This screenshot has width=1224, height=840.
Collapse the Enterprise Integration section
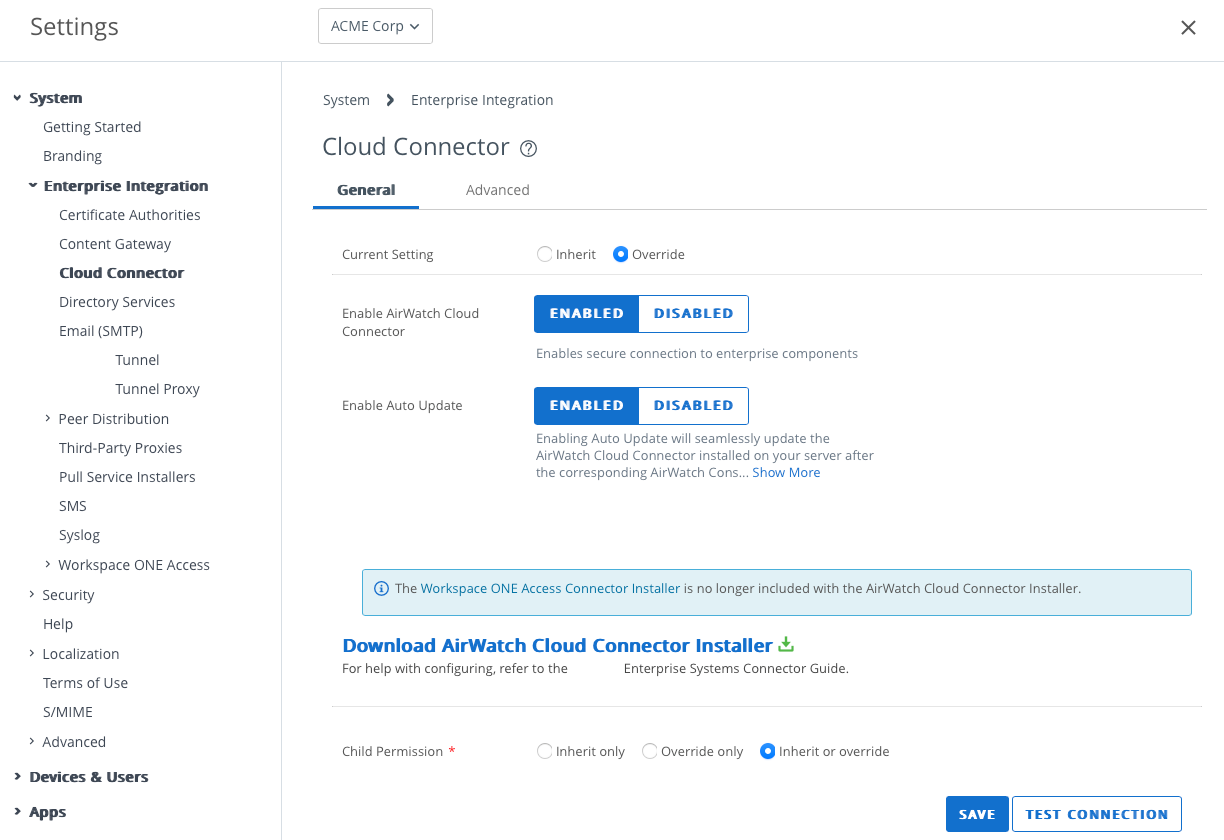[33, 185]
